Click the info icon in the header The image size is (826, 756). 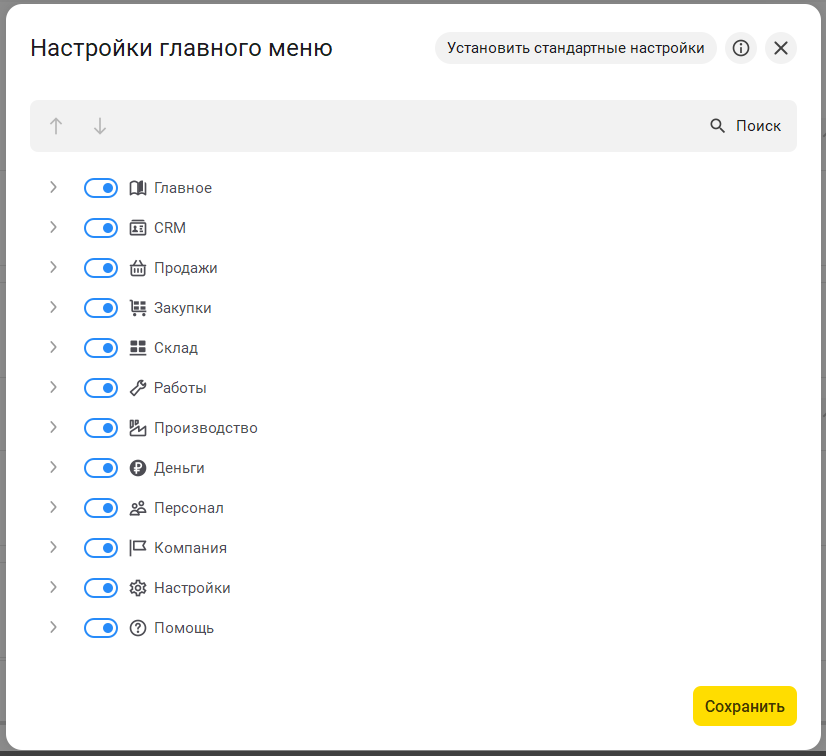(x=741, y=48)
